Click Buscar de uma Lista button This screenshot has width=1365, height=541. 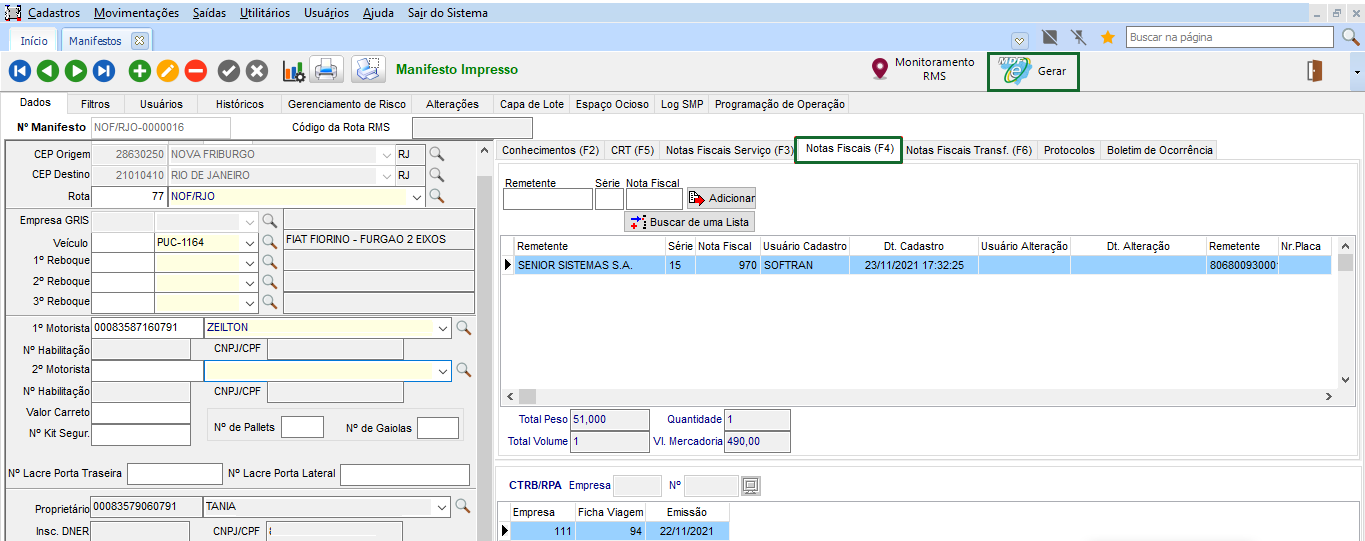[x=690, y=222]
